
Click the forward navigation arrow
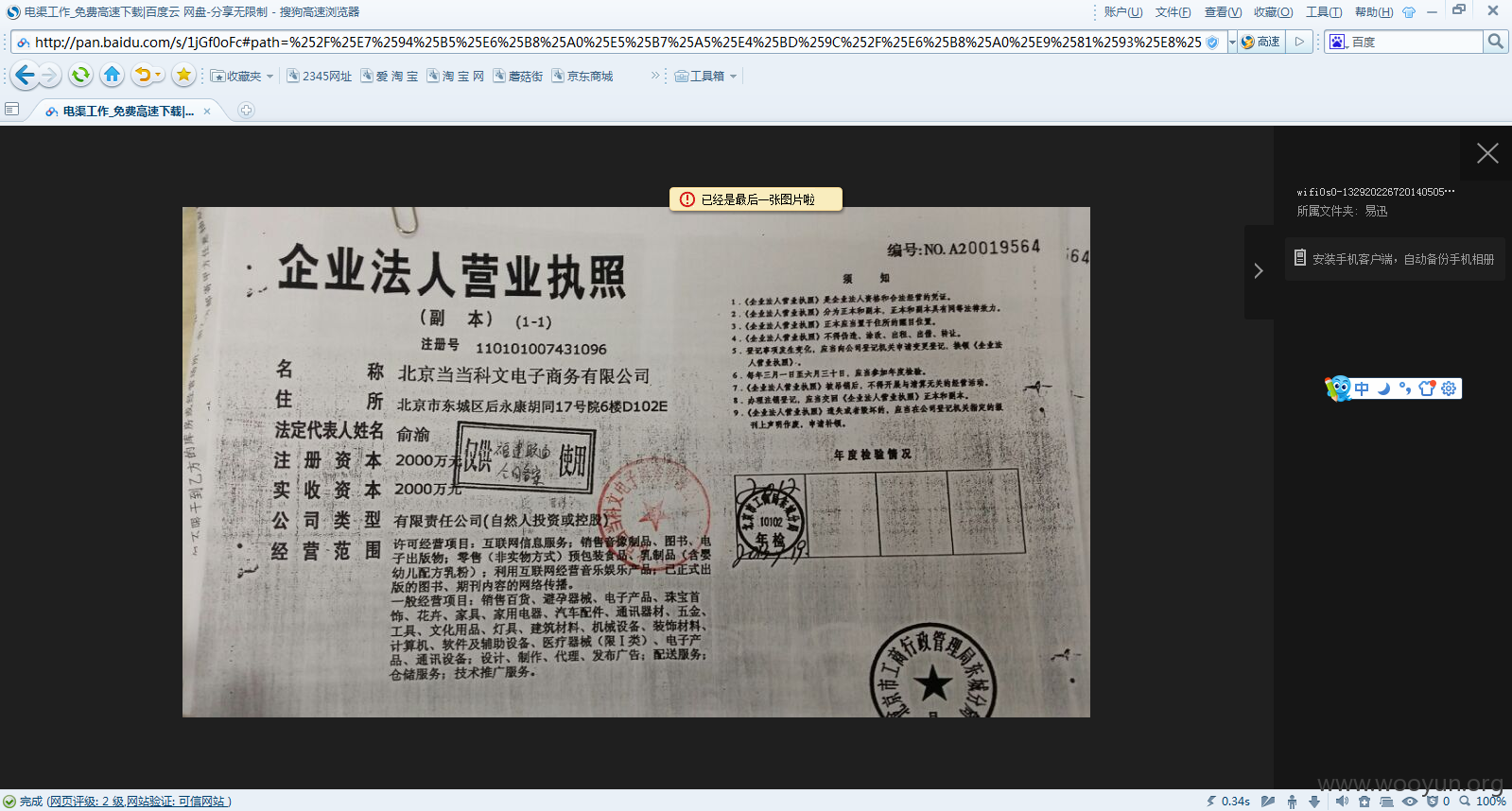coord(51,75)
